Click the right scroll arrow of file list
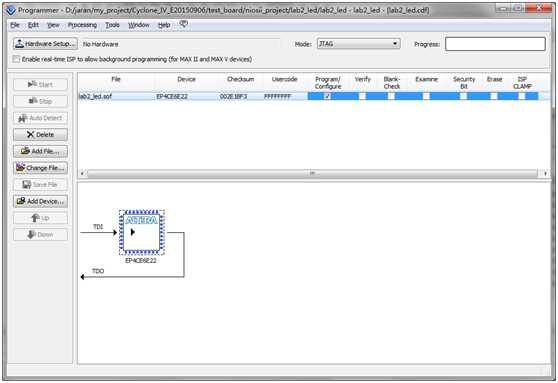The height and width of the screenshot is (383, 558). point(545,173)
